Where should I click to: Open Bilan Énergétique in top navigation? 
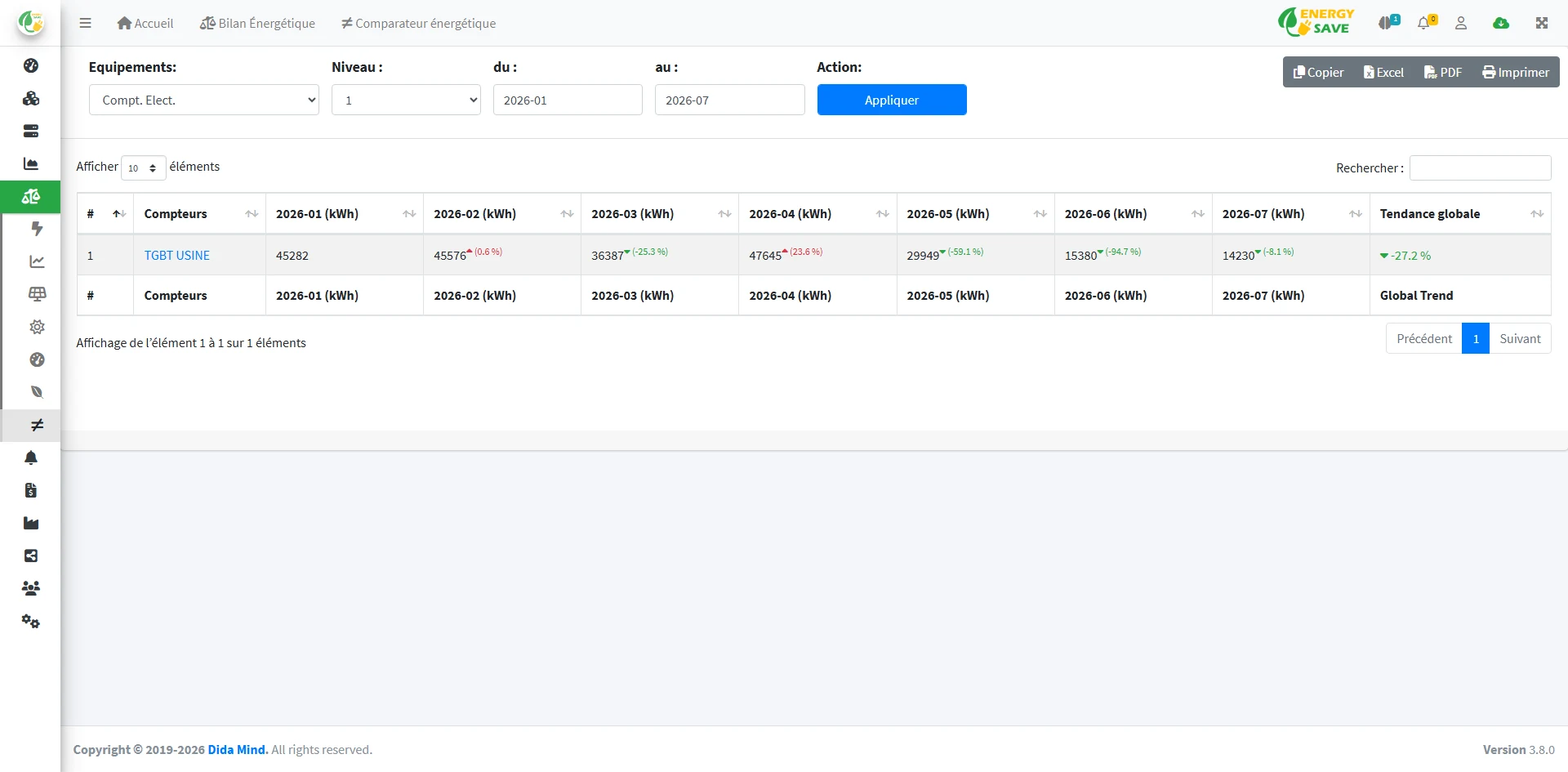[257, 23]
